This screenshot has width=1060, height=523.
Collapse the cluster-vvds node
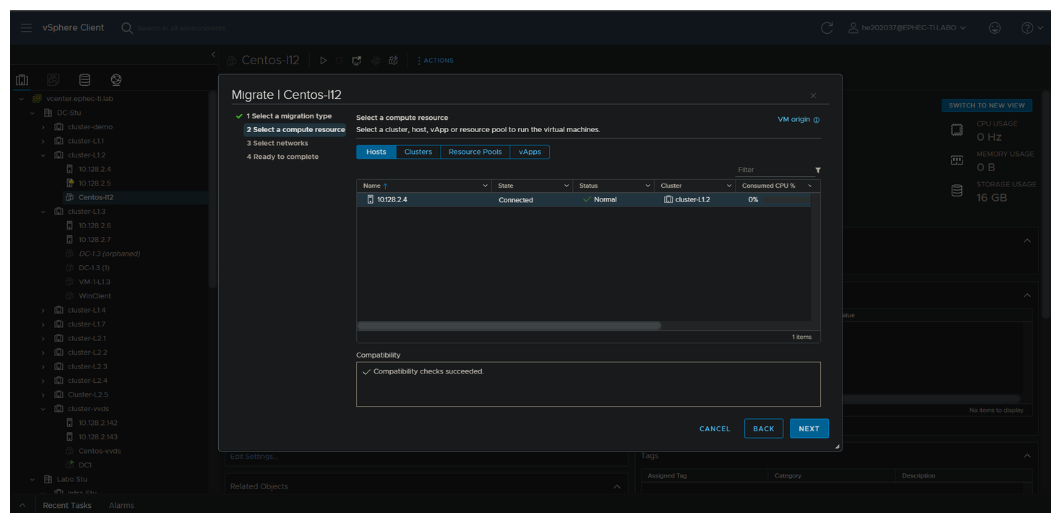[x=43, y=409]
